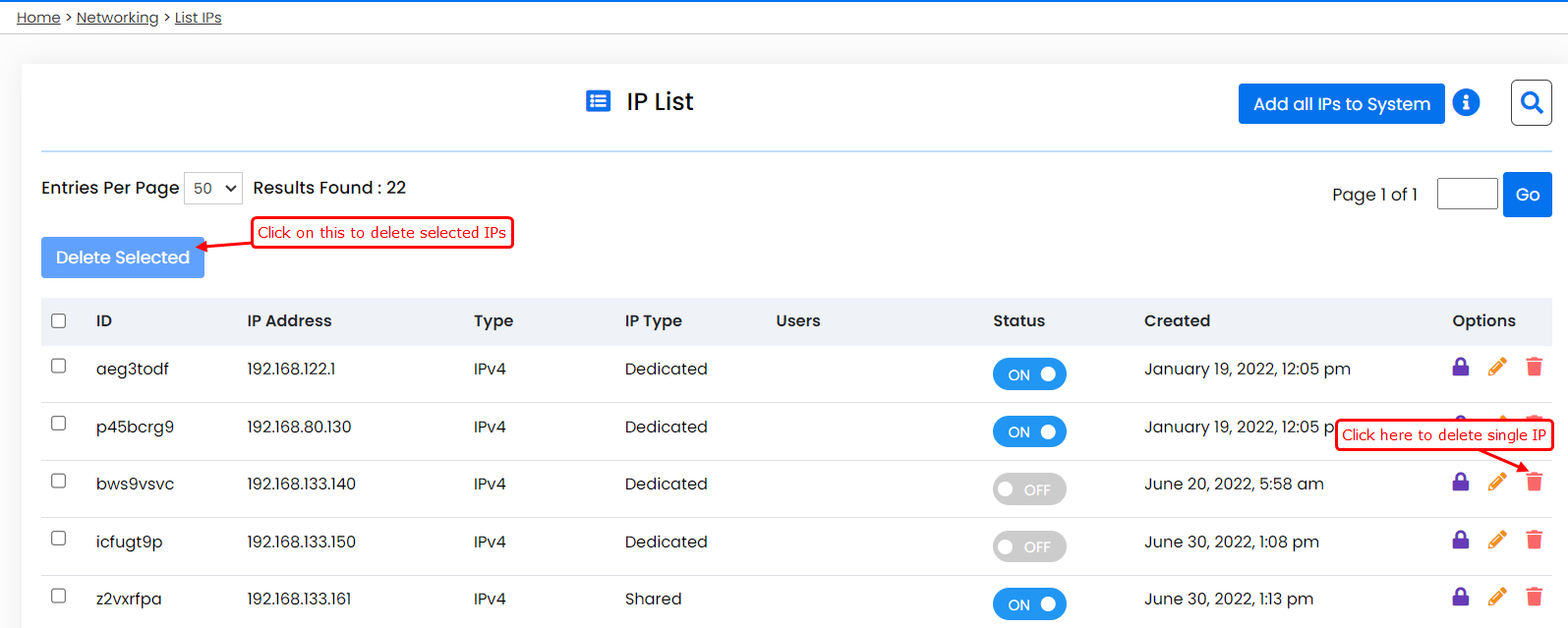Click lock icon for aeg3todf row
1568x628 pixels.
click(x=1461, y=367)
